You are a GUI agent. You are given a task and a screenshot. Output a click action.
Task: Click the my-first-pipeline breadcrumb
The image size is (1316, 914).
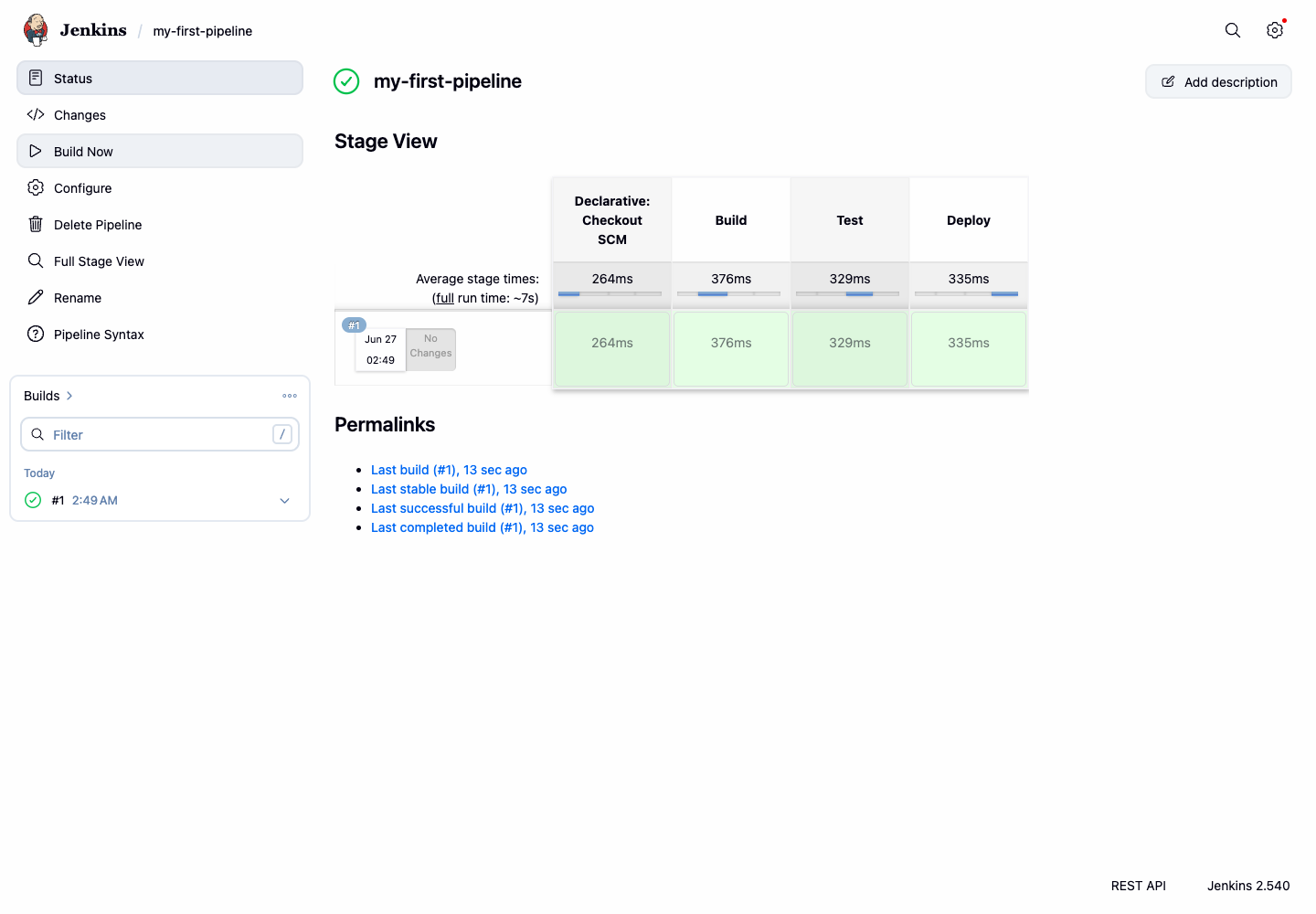coord(203,31)
